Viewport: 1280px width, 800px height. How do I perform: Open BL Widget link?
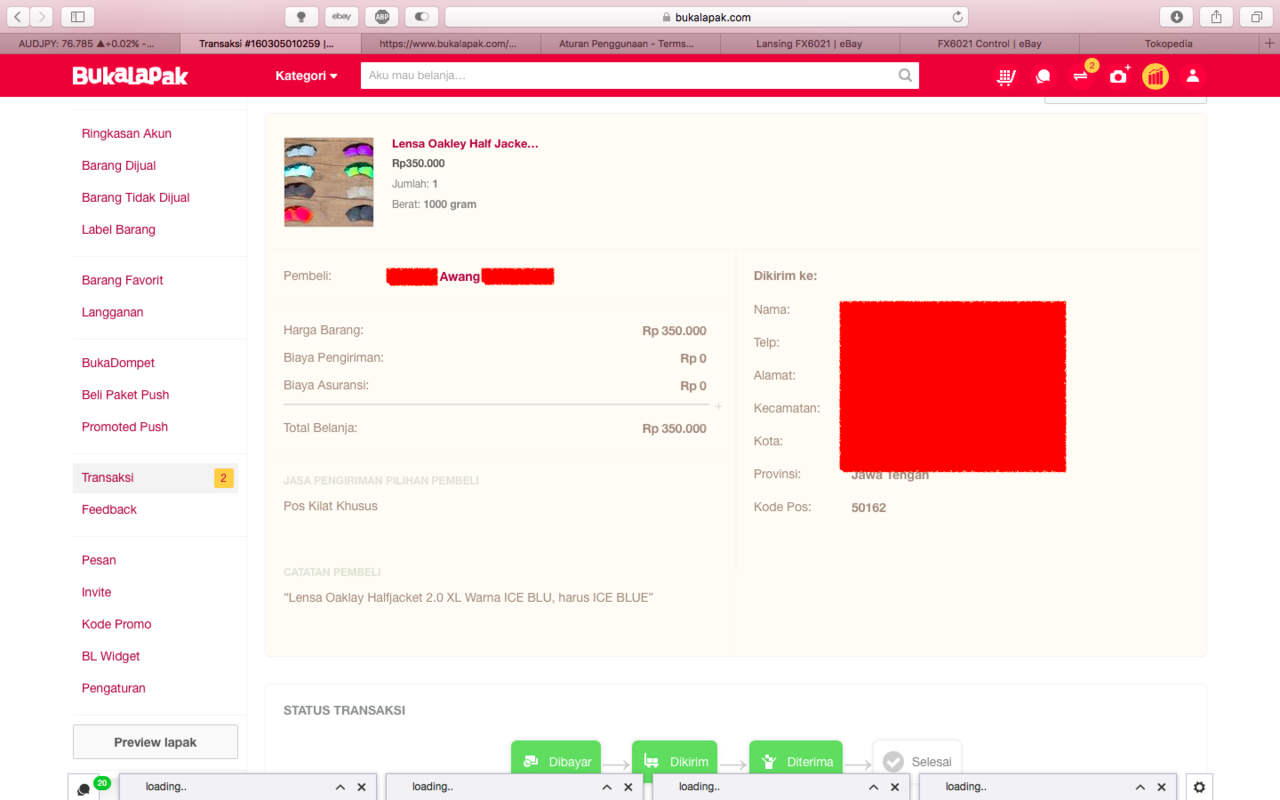pos(111,656)
